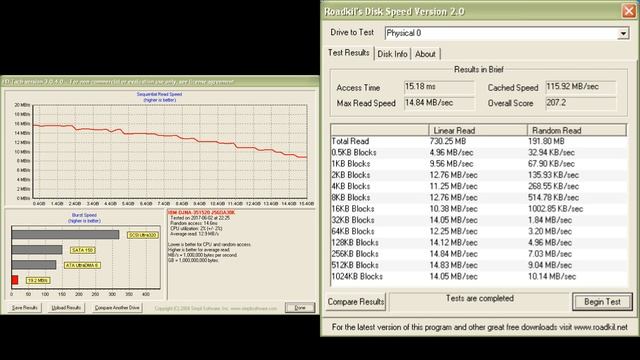Click the Random Read column header
Viewport: 640px width, 360px height.
coord(577,130)
